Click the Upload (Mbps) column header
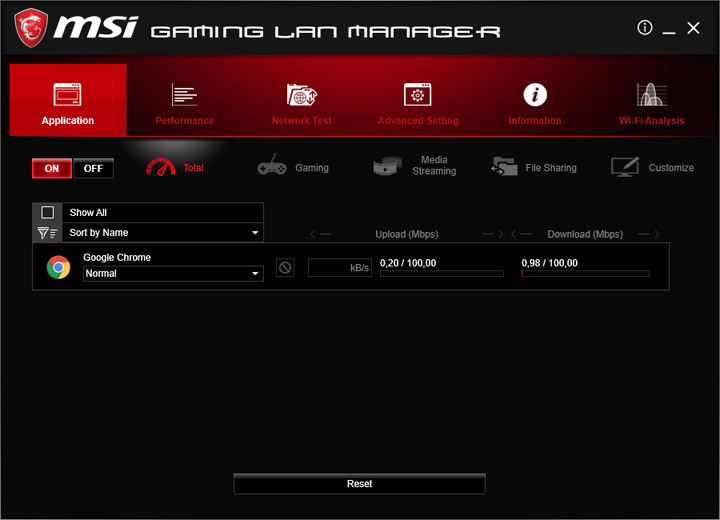 tap(407, 234)
